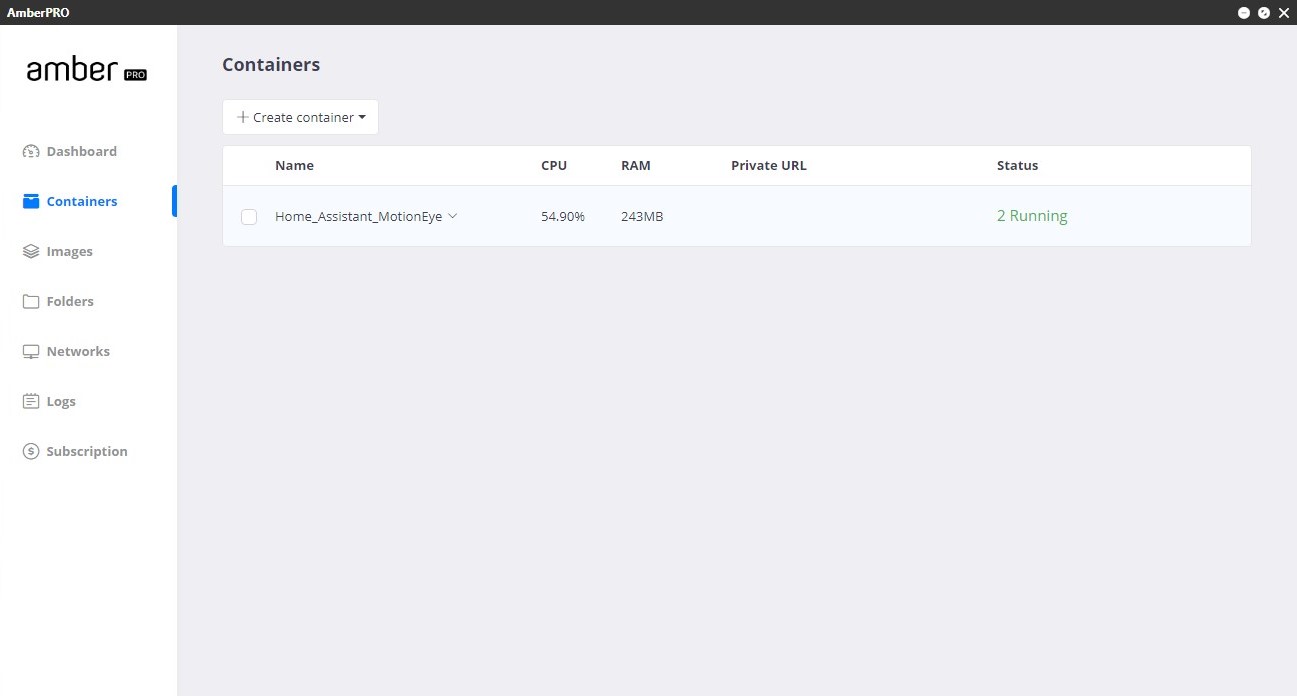
Task: Close the AmberPRO window
Action: (1284, 13)
